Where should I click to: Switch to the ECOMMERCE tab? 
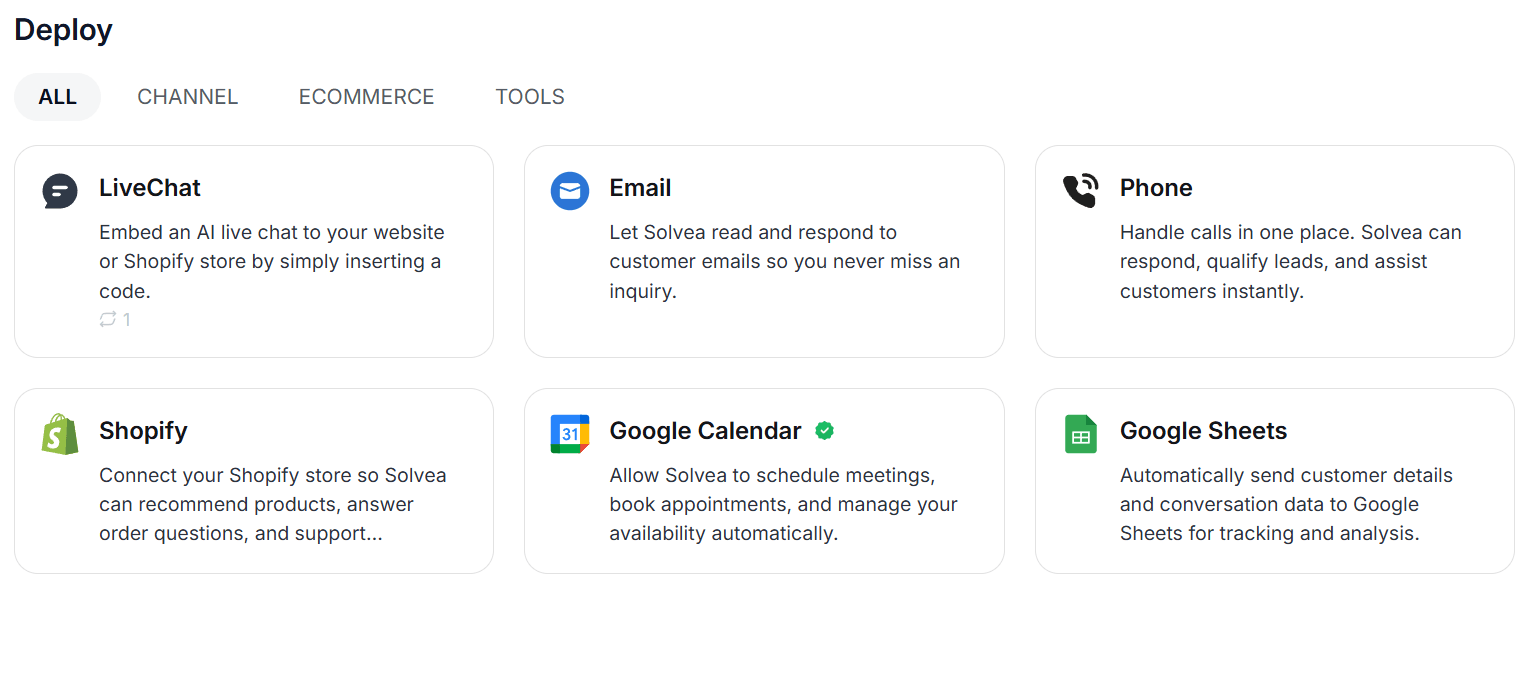click(366, 96)
